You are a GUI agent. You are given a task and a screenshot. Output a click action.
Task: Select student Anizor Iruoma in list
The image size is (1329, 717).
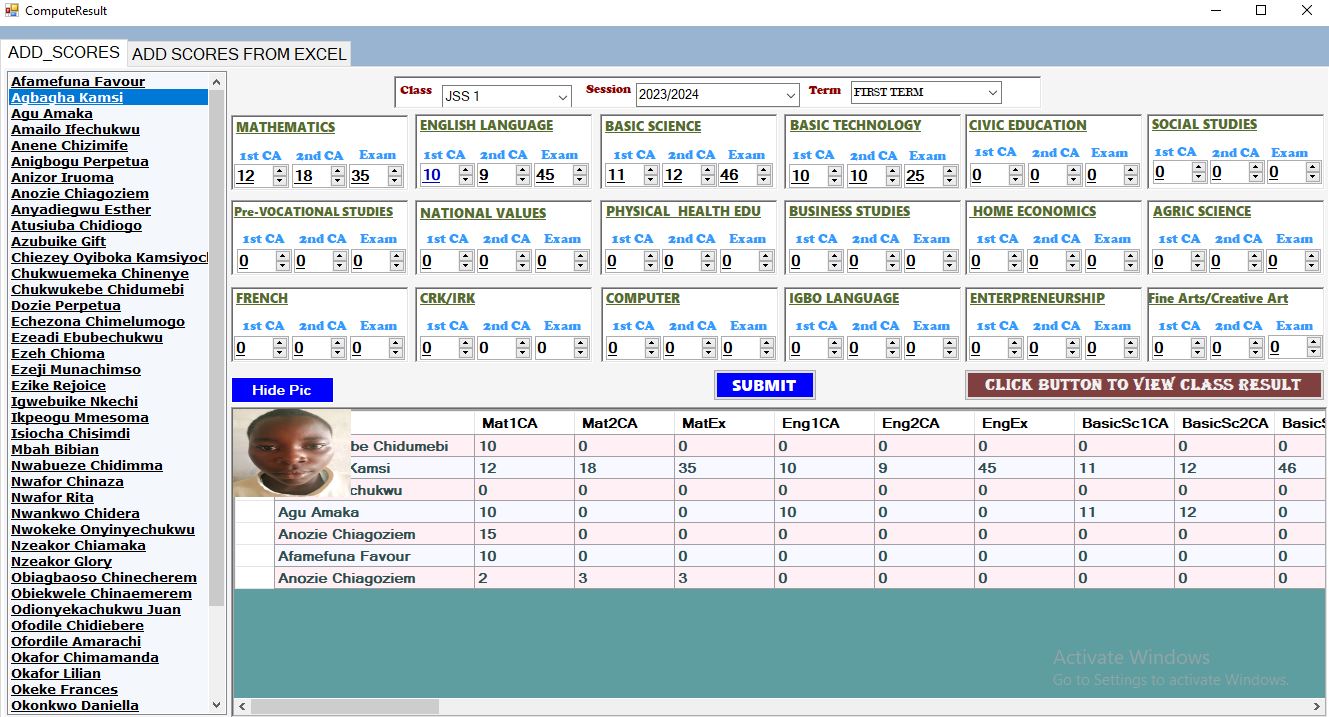(62, 177)
